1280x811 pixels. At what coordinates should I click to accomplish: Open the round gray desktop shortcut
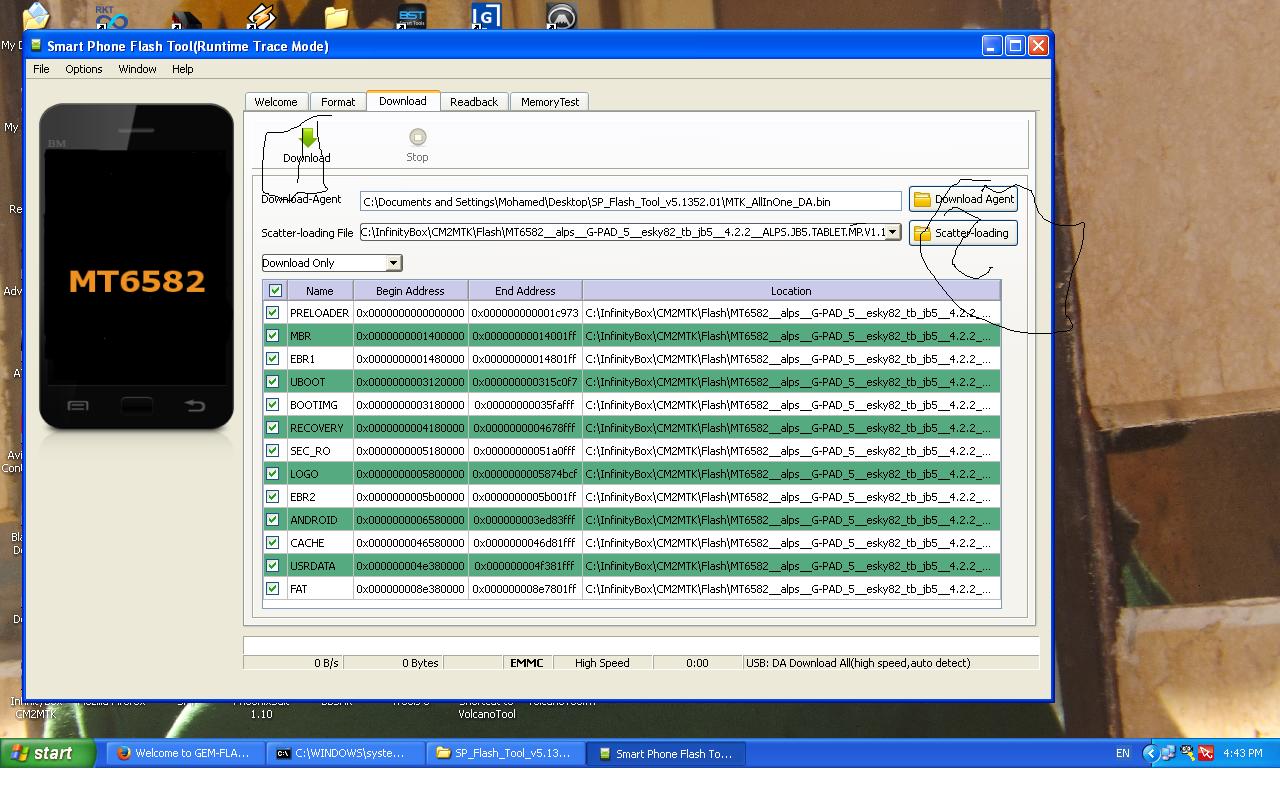[x=561, y=15]
